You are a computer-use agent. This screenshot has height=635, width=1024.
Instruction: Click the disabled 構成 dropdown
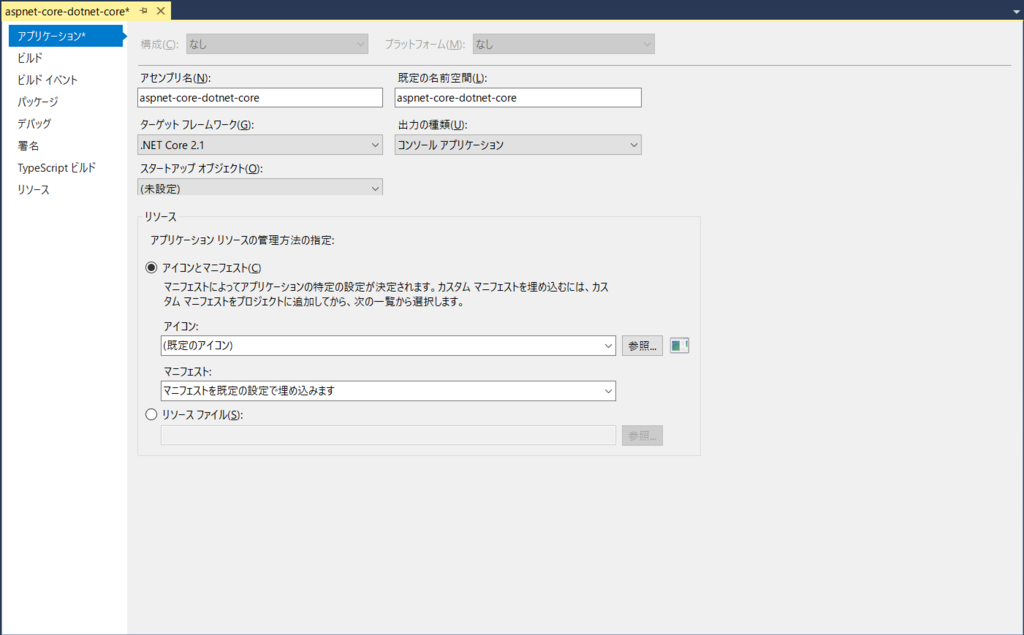[277, 44]
